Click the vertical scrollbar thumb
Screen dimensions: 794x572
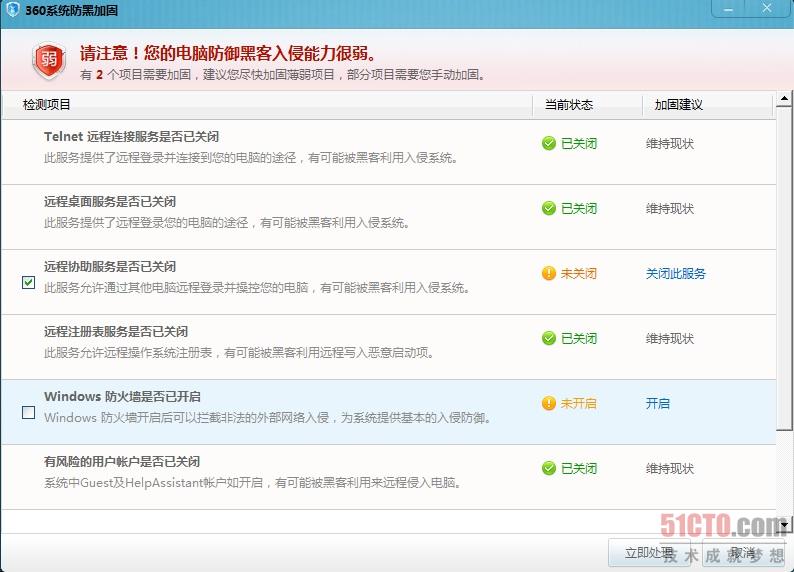[x=784, y=268]
